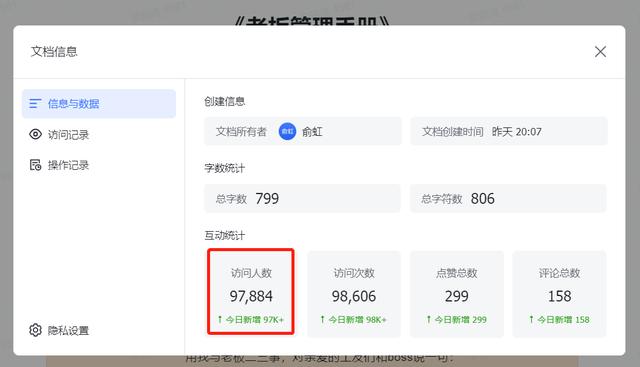This screenshot has width=640, height=367.
Task: Click the 总字数 value 799
Action: [x=267, y=198]
